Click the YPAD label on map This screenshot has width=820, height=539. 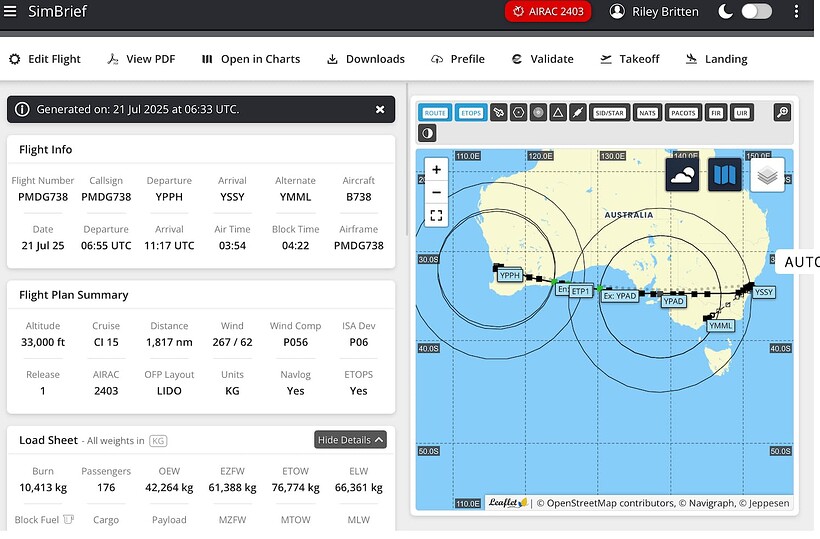[673, 301]
